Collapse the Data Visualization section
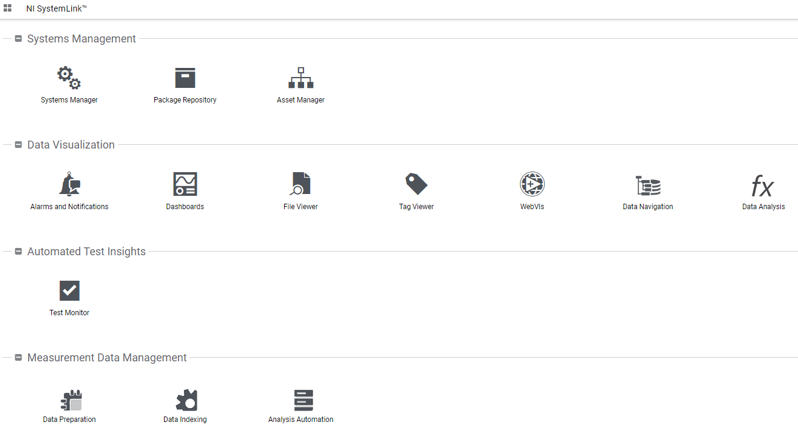The image size is (798, 442). 18,145
